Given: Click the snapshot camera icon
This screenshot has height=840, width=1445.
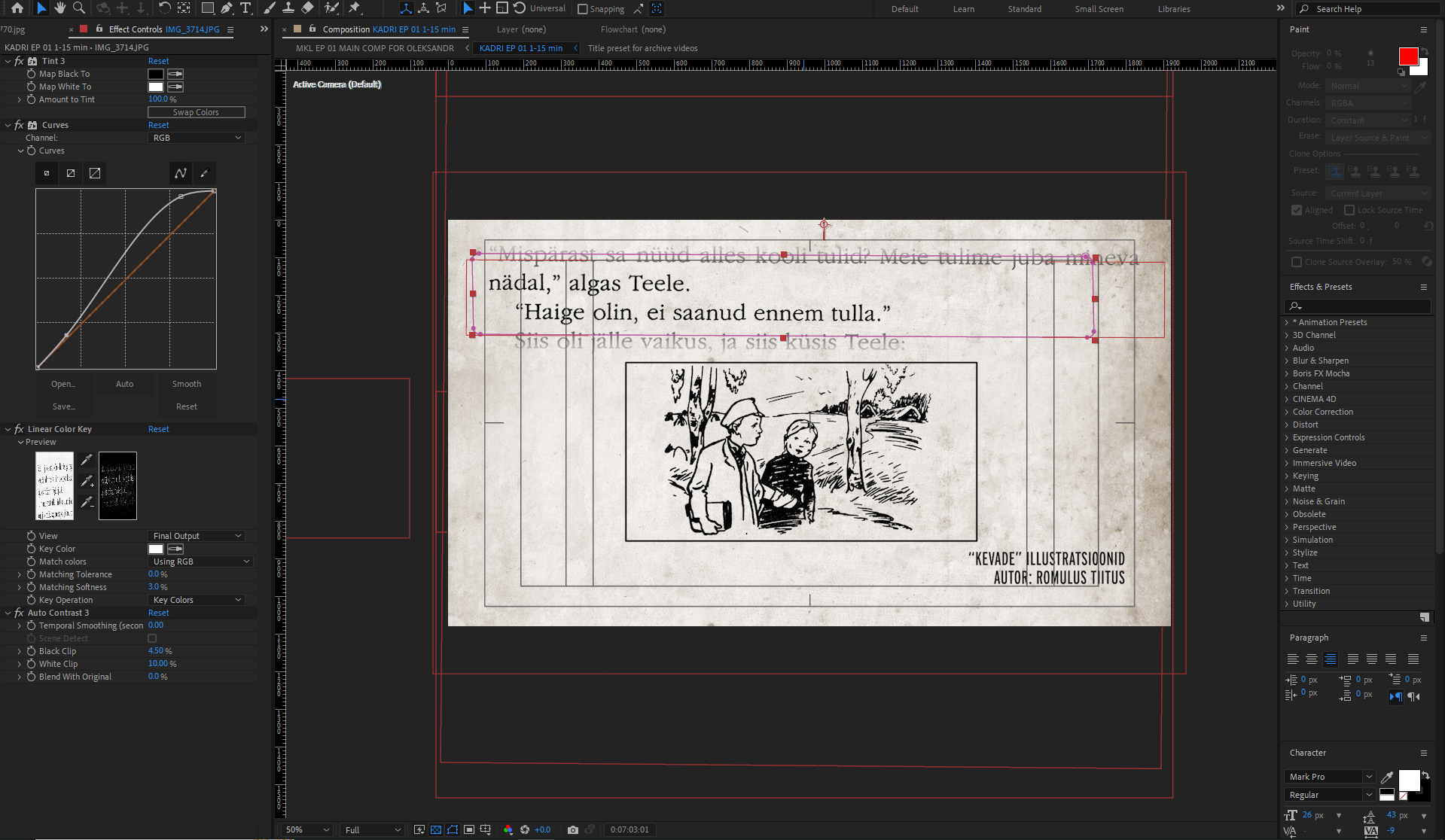Looking at the screenshot, I should (x=573, y=829).
